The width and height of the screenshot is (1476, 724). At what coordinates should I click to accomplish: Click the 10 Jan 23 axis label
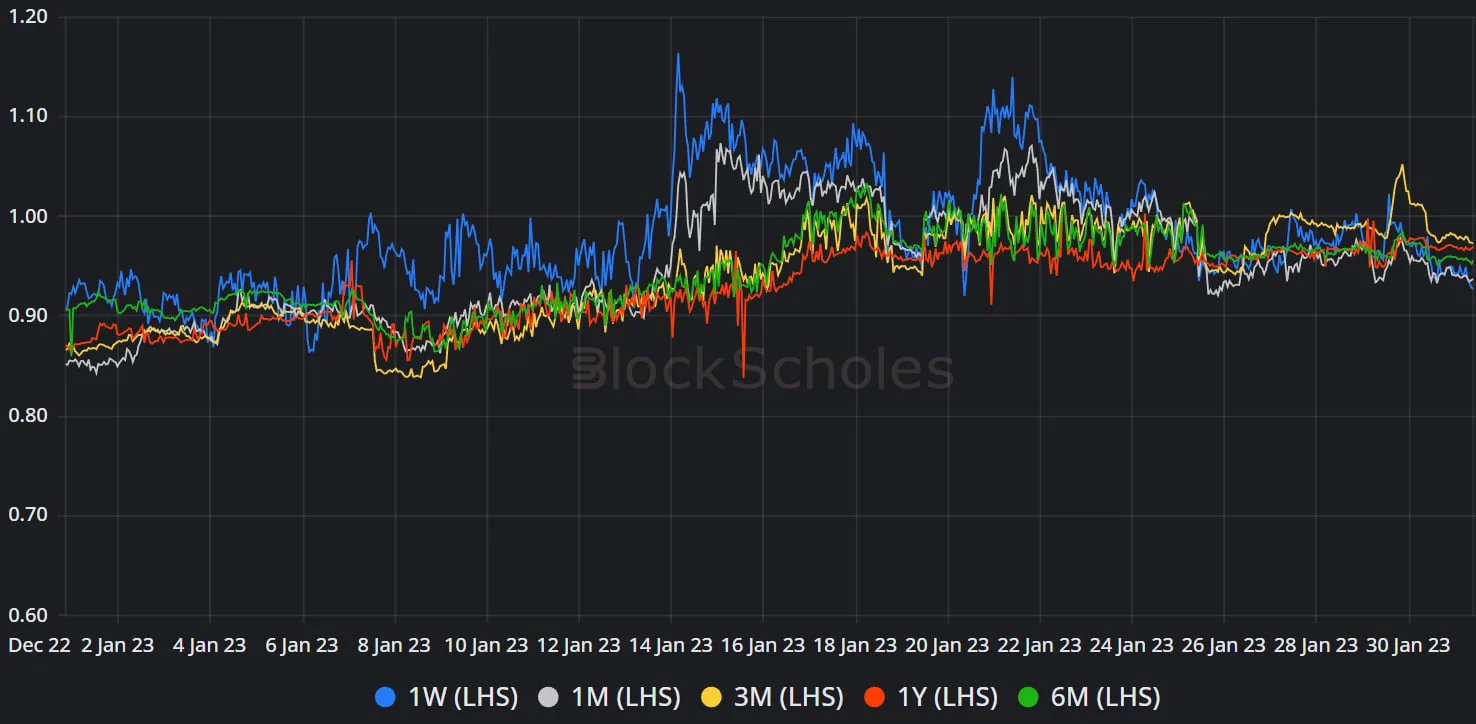486,645
